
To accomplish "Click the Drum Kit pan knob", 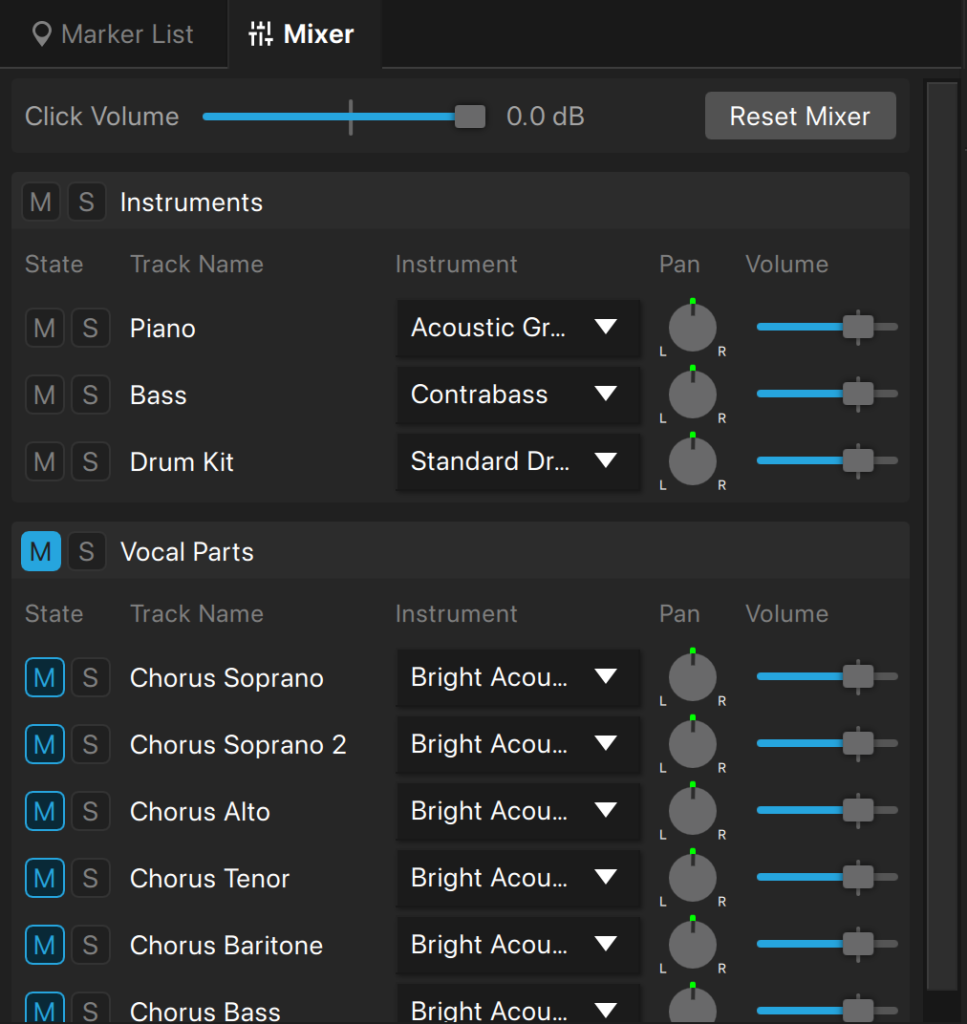I will pos(692,462).
